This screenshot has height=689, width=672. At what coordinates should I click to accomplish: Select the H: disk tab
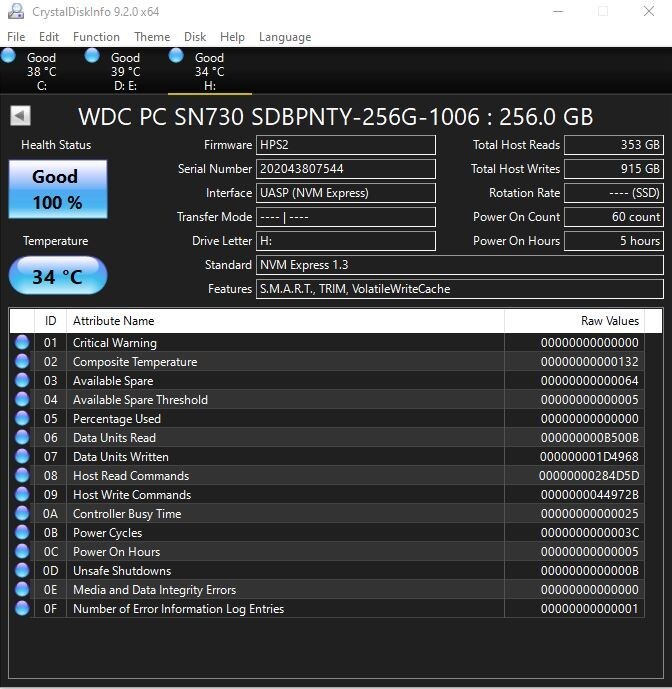coord(210,71)
